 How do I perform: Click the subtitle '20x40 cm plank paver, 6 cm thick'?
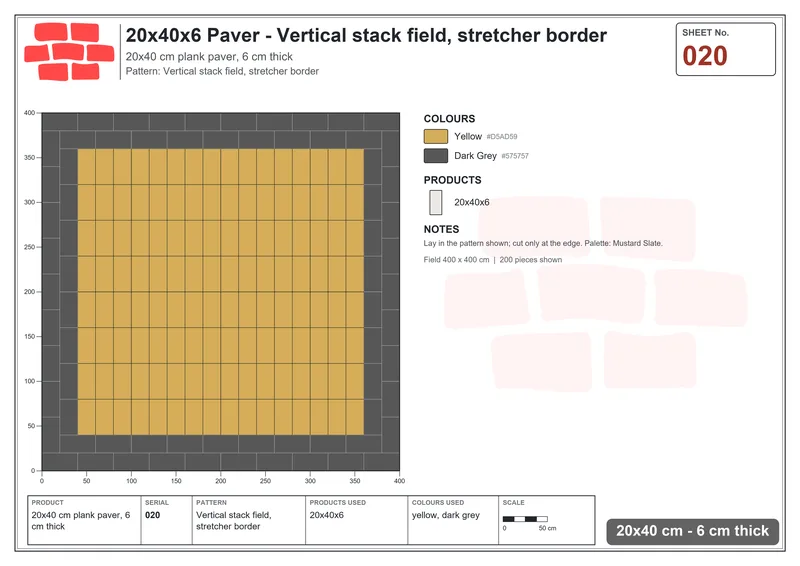click(209, 57)
